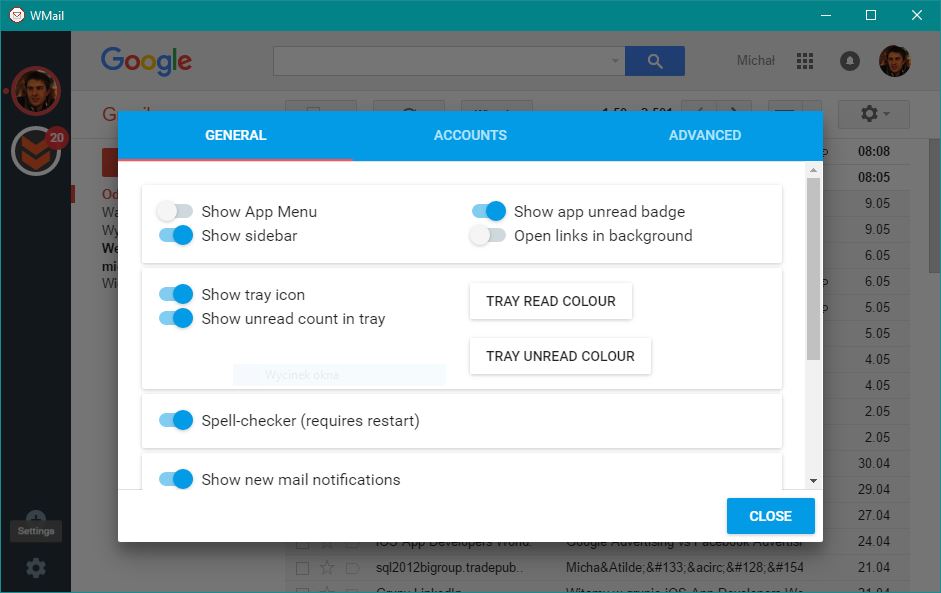Click the 30.04 email date
This screenshot has height=593, width=941.
(874, 463)
